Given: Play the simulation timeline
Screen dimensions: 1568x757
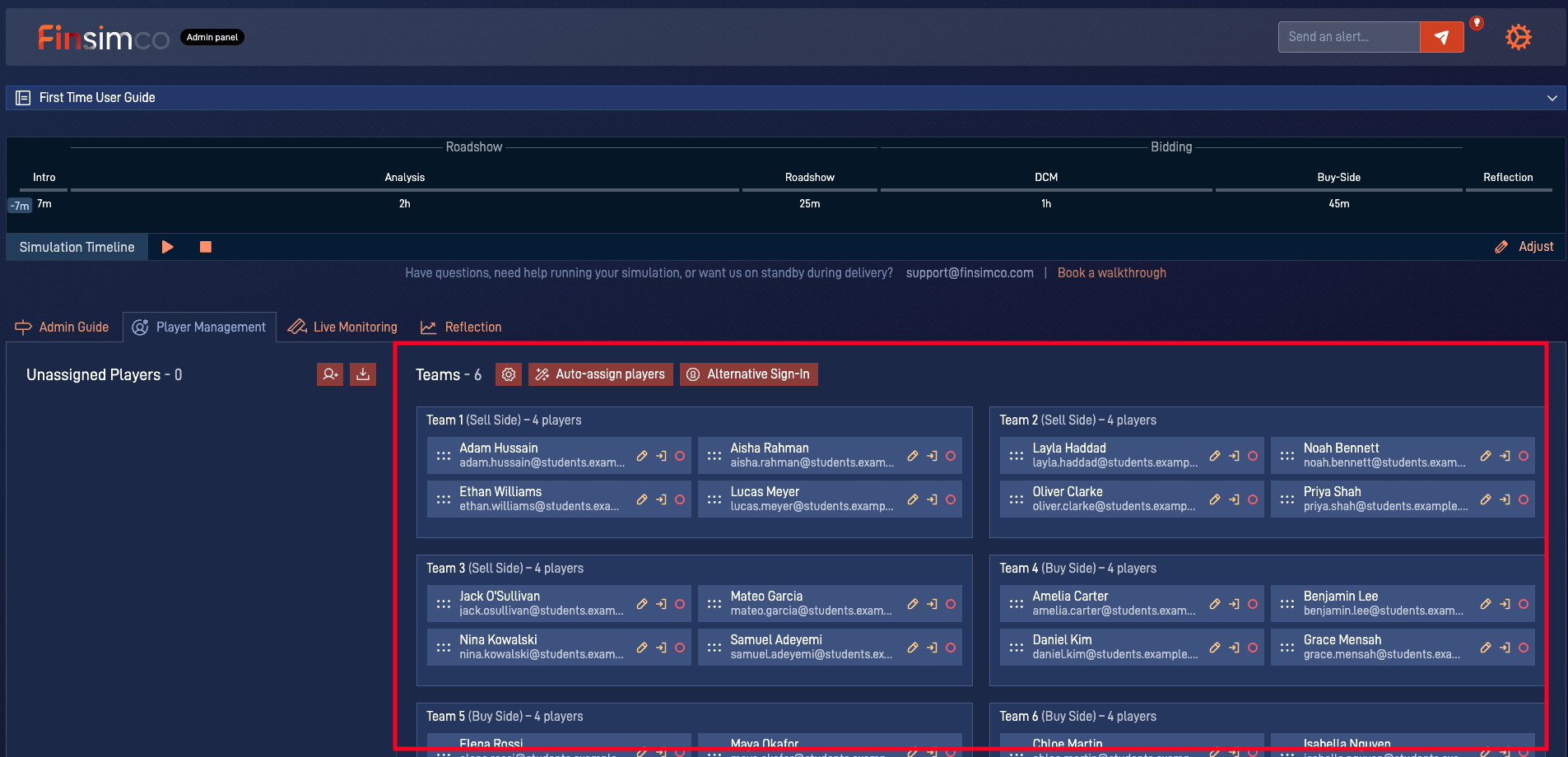Looking at the screenshot, I should (168, 247).
